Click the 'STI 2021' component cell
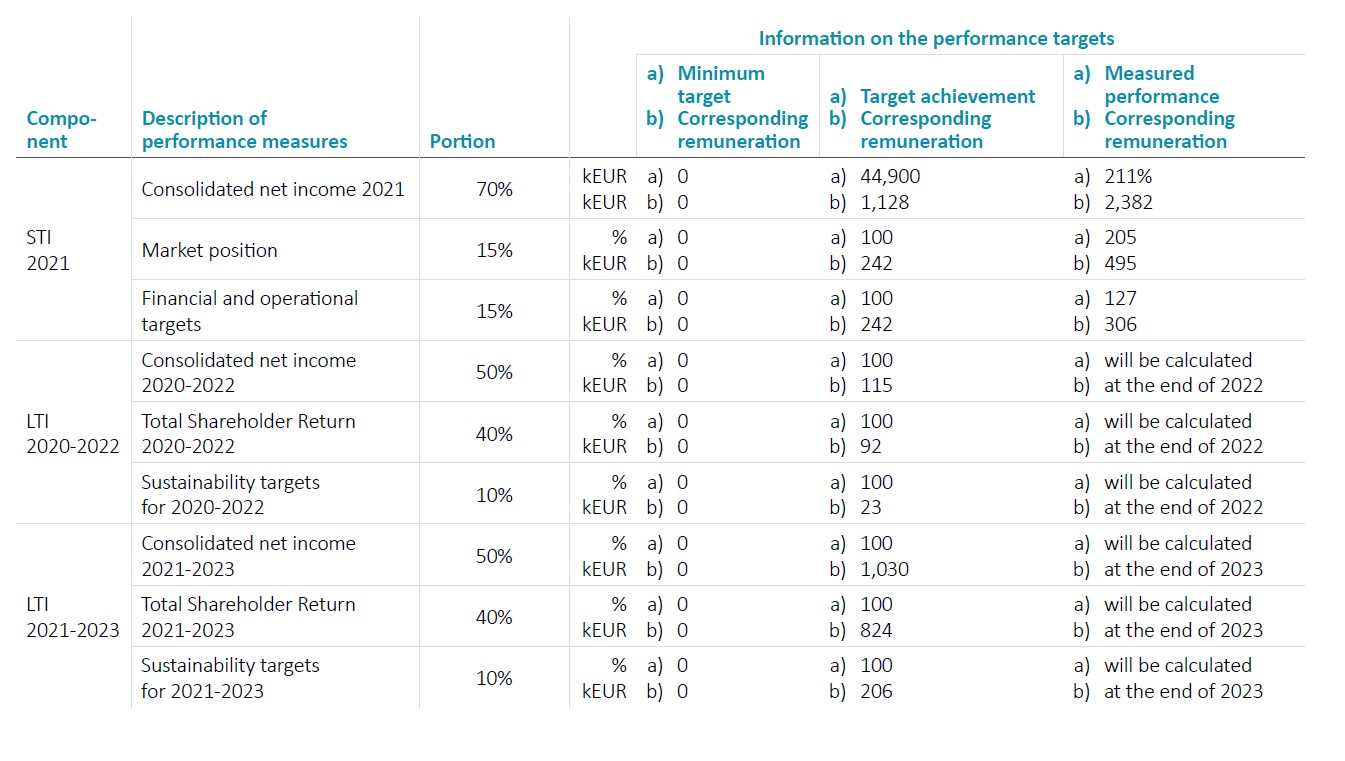The image size is (1345, 761). click(x=48, y=250)
